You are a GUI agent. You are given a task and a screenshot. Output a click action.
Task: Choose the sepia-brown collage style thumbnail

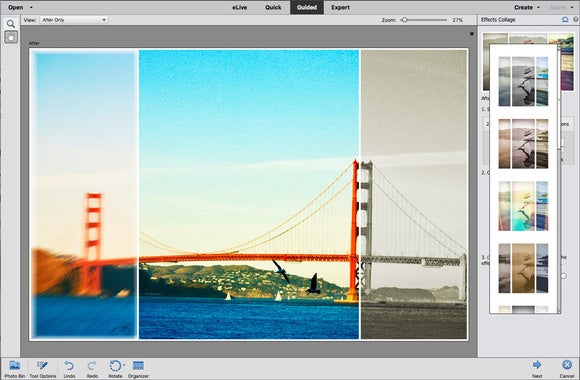pyautogui.click(x=523, y=144)
